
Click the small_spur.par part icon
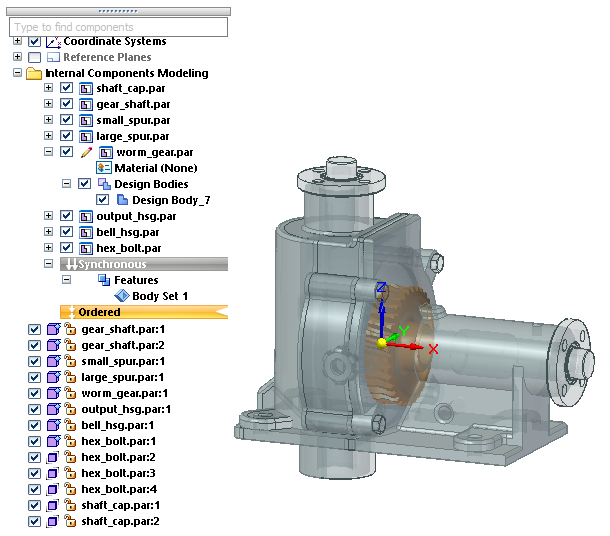[86, 121]
